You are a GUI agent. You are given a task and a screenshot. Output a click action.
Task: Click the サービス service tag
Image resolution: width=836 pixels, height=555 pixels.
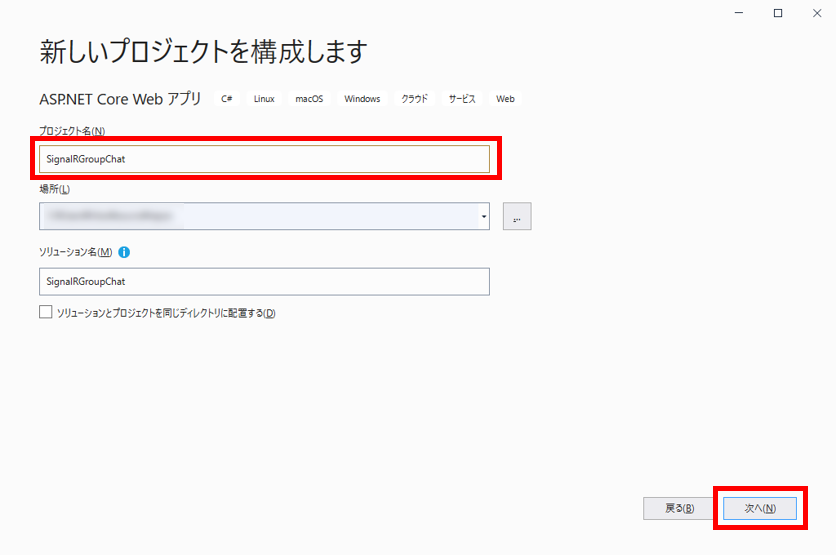pos(462,99)
